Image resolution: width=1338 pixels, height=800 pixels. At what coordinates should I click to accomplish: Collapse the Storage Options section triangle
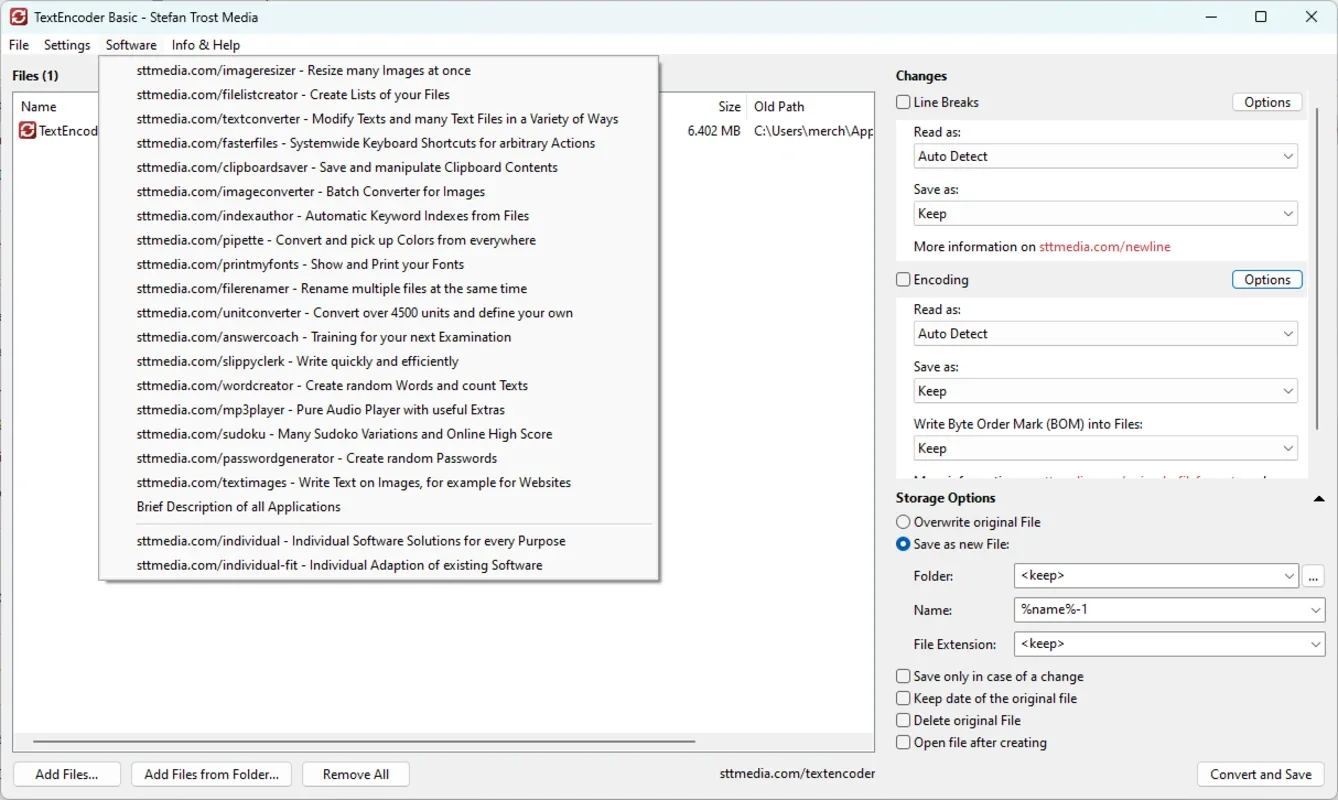1319,498
